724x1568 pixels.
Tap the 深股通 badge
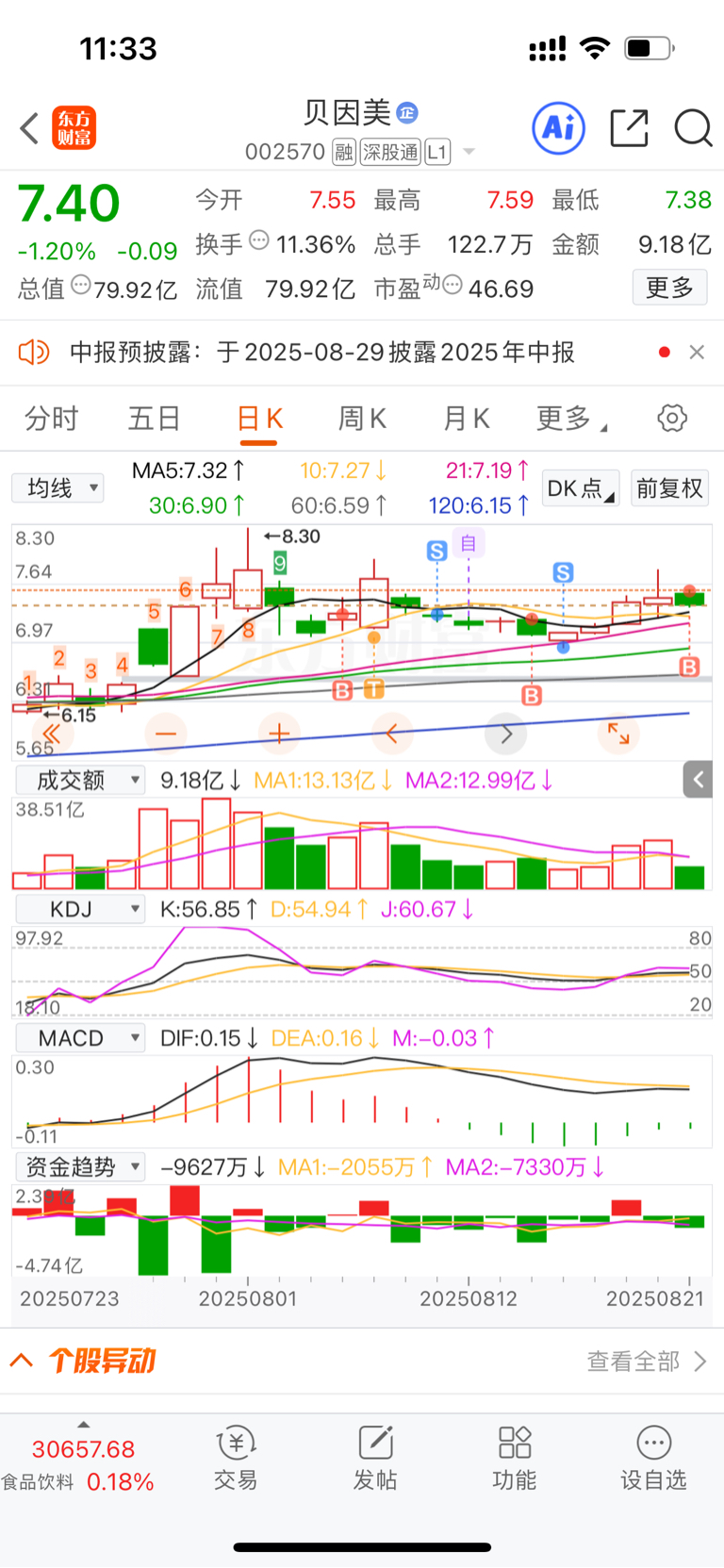coord(391,152)
